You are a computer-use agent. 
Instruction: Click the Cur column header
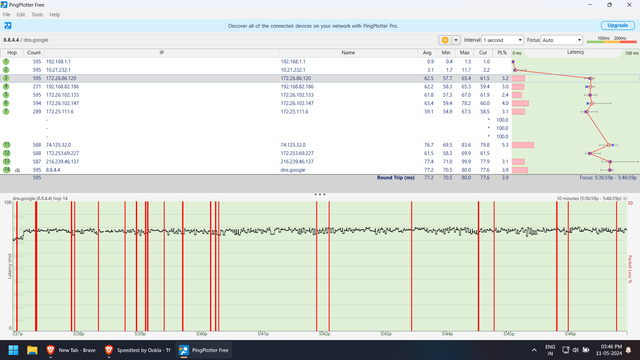coord(483,53)
